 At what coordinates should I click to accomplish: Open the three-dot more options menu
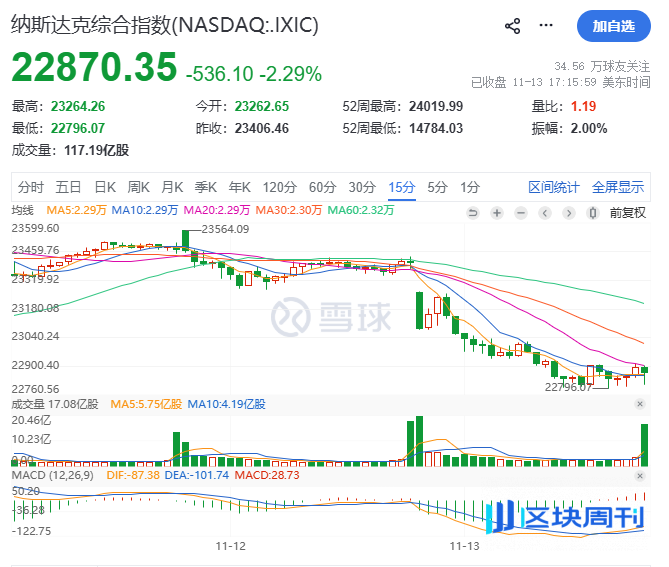(546, 26)
